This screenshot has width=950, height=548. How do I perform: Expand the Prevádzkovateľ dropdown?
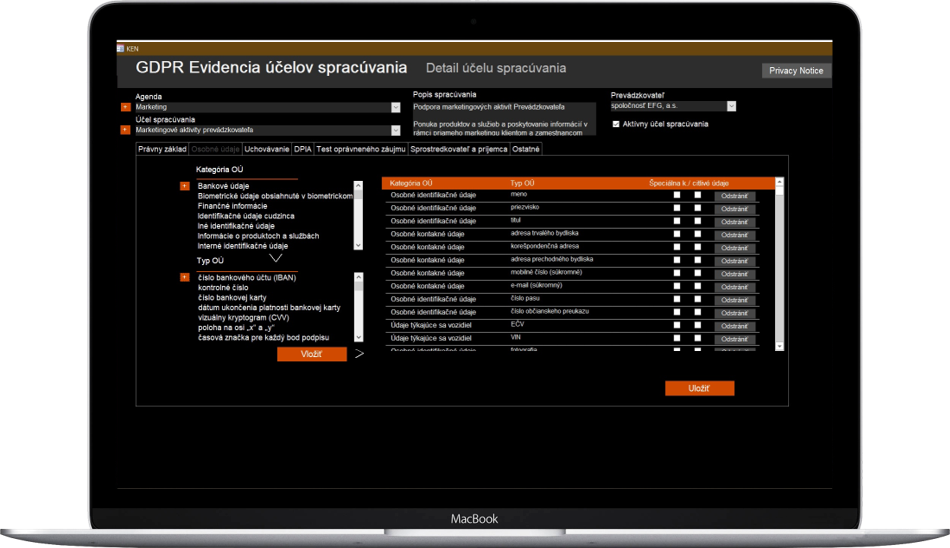click(x=731, y=106)
